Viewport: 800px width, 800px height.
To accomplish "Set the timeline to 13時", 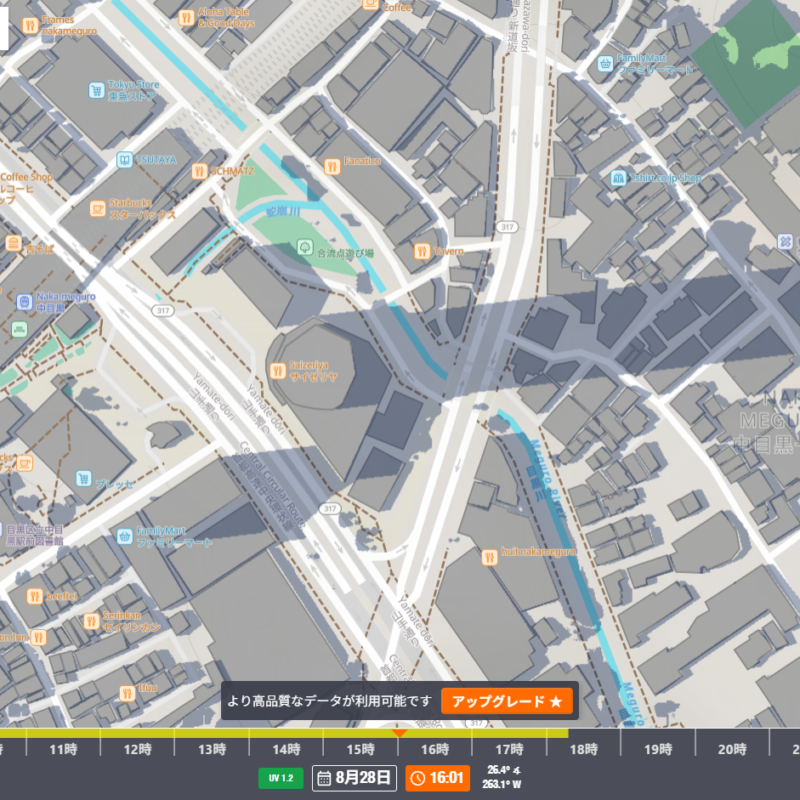I will tap(212, 749).
